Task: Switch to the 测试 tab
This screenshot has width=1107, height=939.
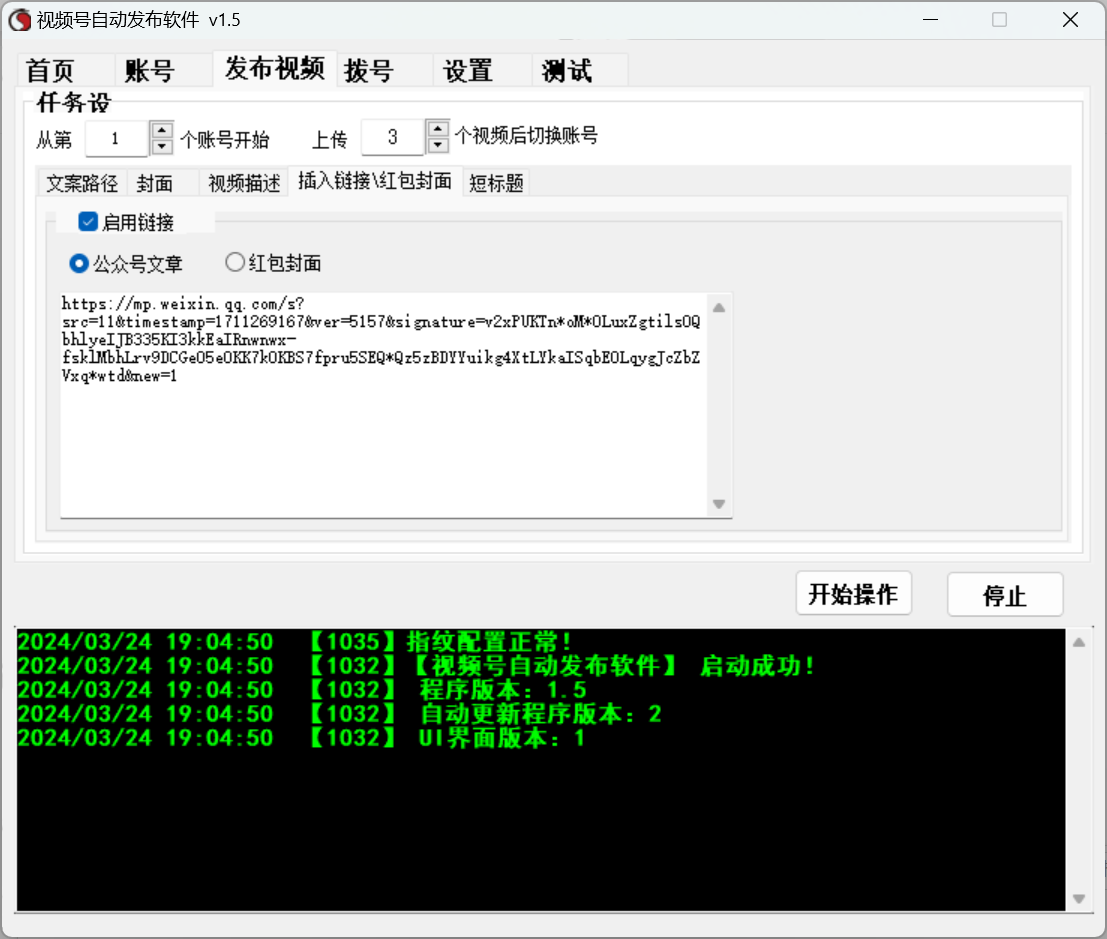Action: [x=567, y=72]
